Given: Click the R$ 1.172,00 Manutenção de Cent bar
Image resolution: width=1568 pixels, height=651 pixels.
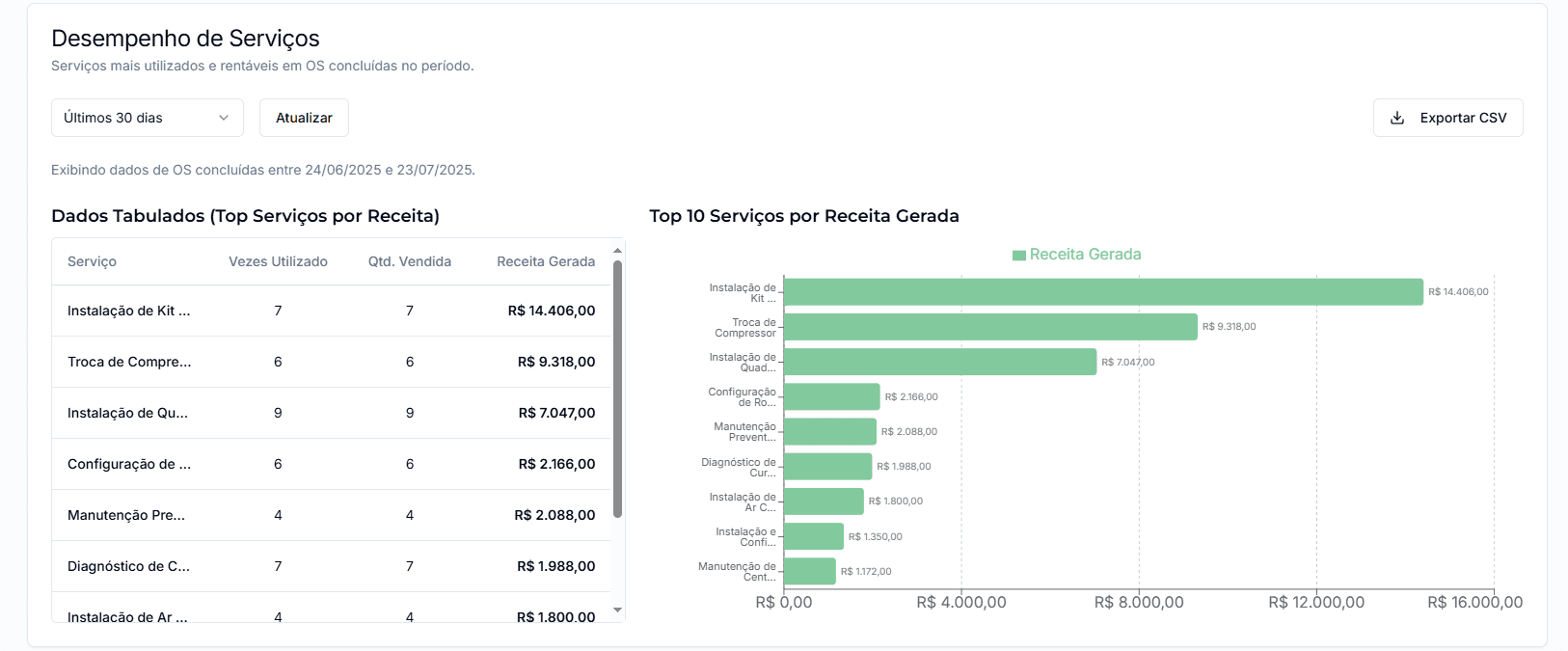Looking at the screenshot, I should click(x=810, y=571).
